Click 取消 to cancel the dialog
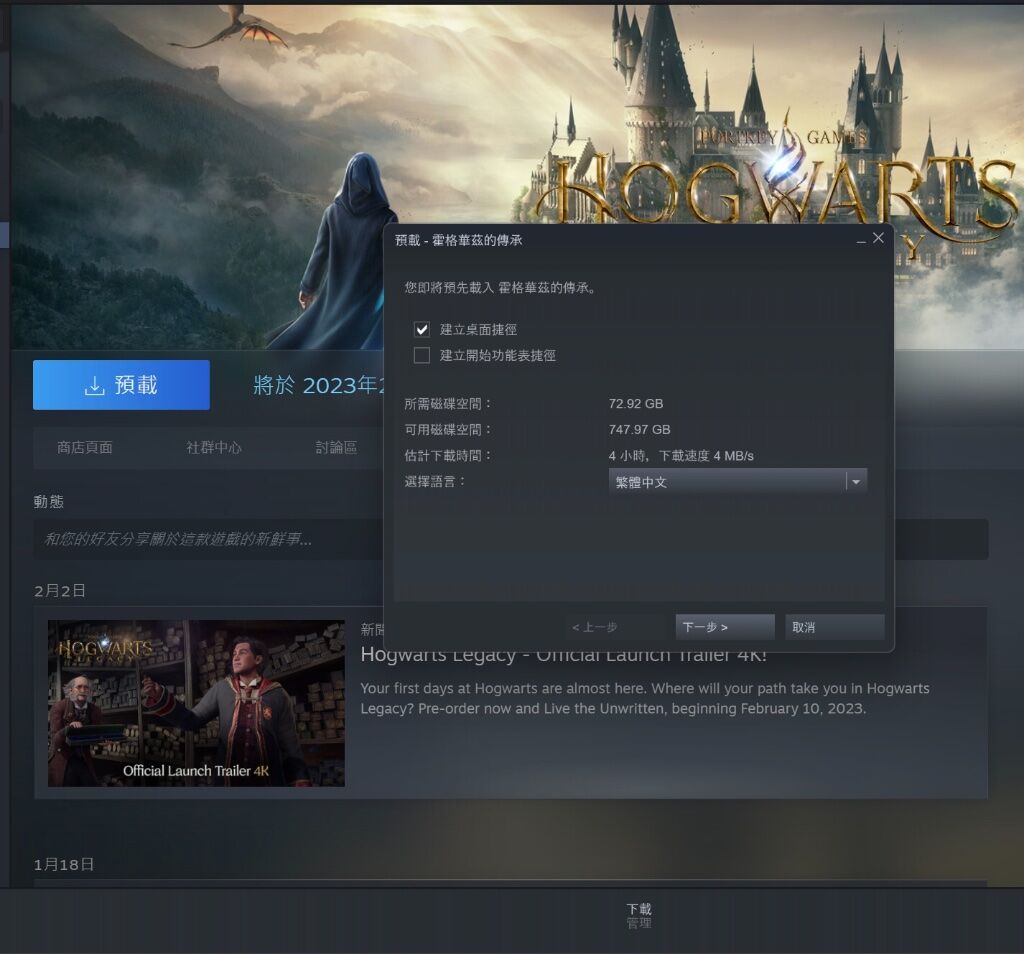The width and height of the screenshot is (1024, 954). click(x=834, y=627)
